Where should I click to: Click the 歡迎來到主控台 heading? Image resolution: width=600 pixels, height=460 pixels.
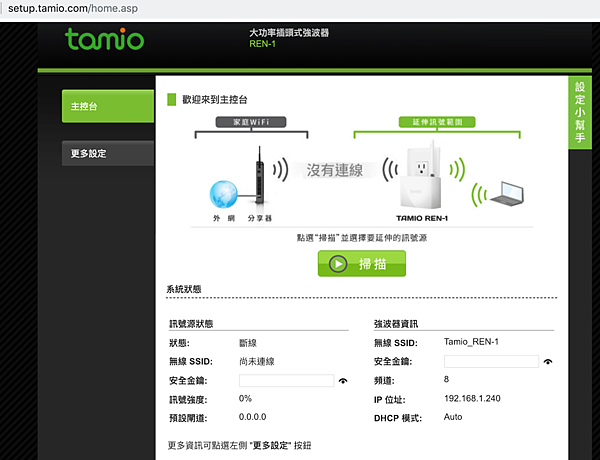click(215, 100)
